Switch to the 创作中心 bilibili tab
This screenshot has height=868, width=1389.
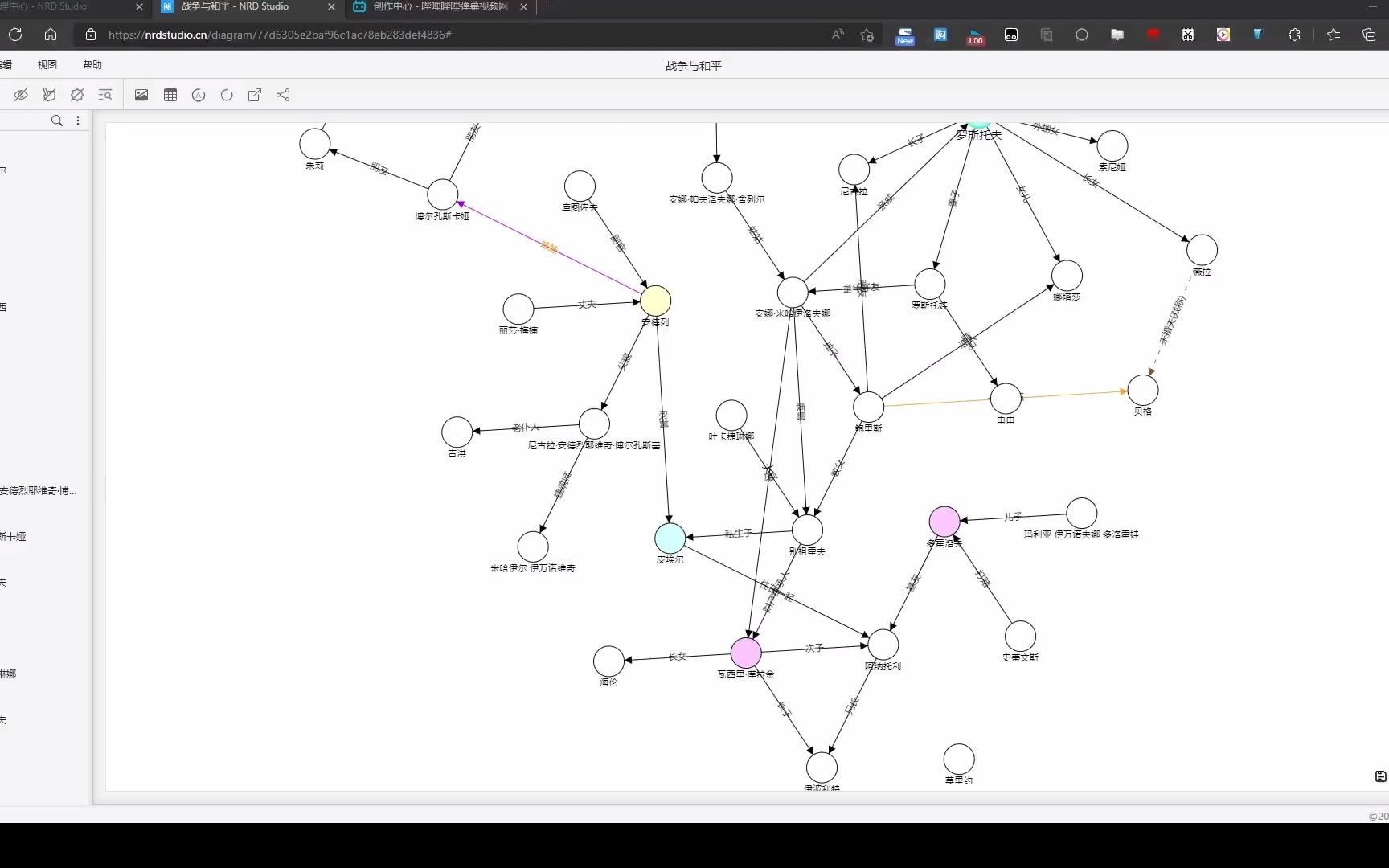[x=440, y=6]
